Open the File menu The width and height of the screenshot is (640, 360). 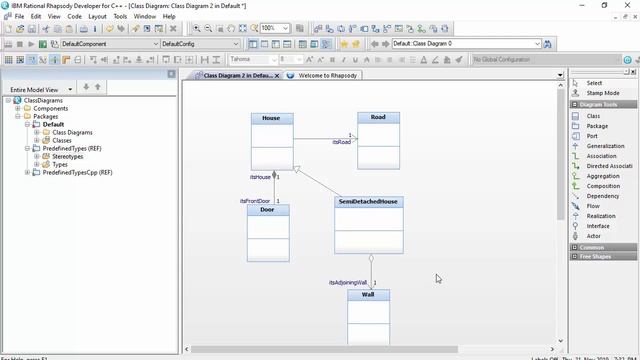19,16
